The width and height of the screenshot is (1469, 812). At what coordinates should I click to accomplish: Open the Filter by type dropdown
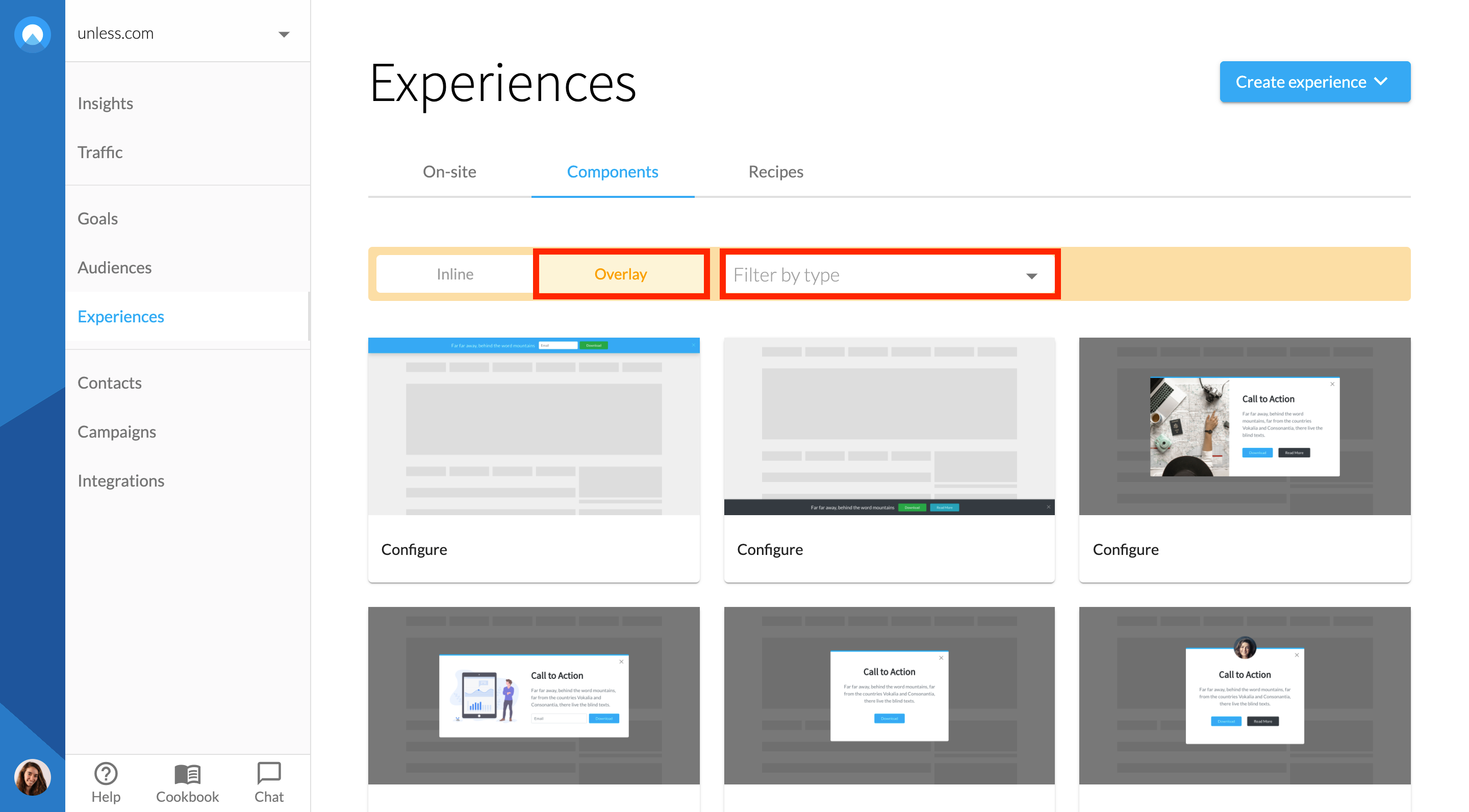point(889,275)
